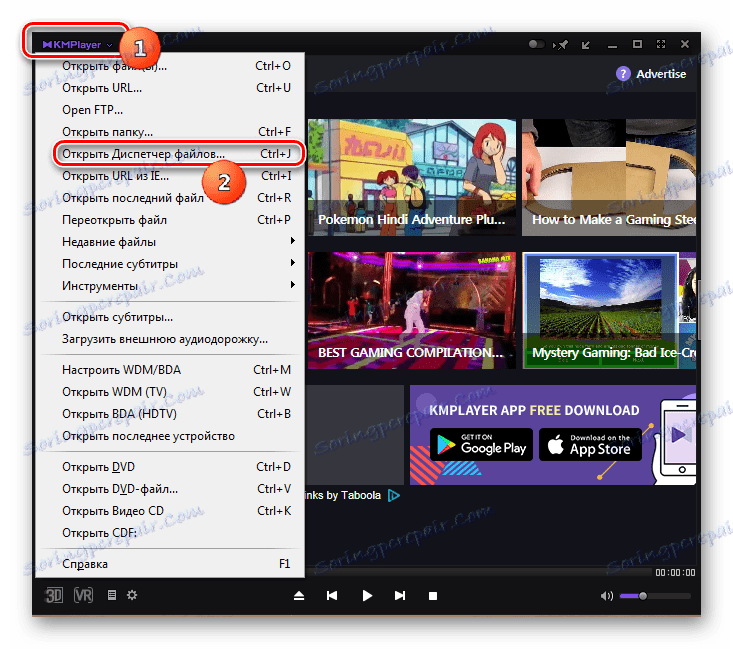The height and width of the screenshot is (649, 733).
Task: Expand the Недавние файлы submenu
Action: point(170,242)
